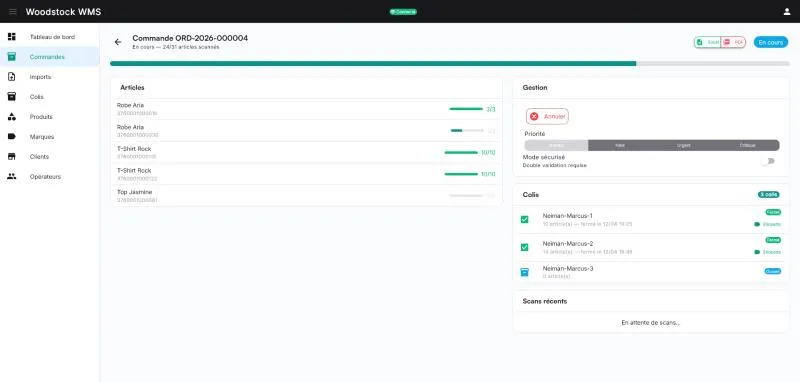The image size is (800, 382).
Task: Set priority to Urgent
Action: 683,145
